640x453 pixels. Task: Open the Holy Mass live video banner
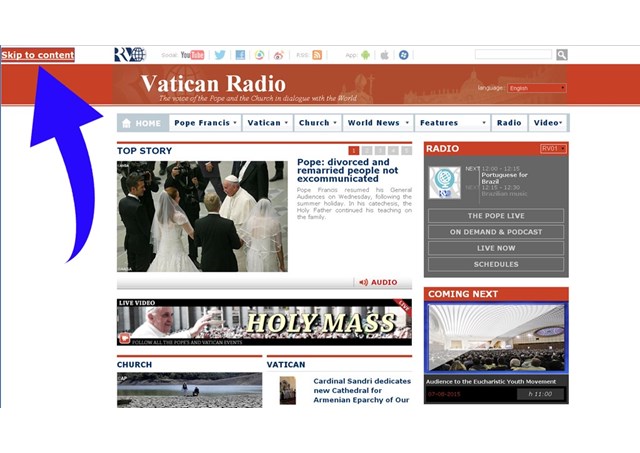point(264,322)
